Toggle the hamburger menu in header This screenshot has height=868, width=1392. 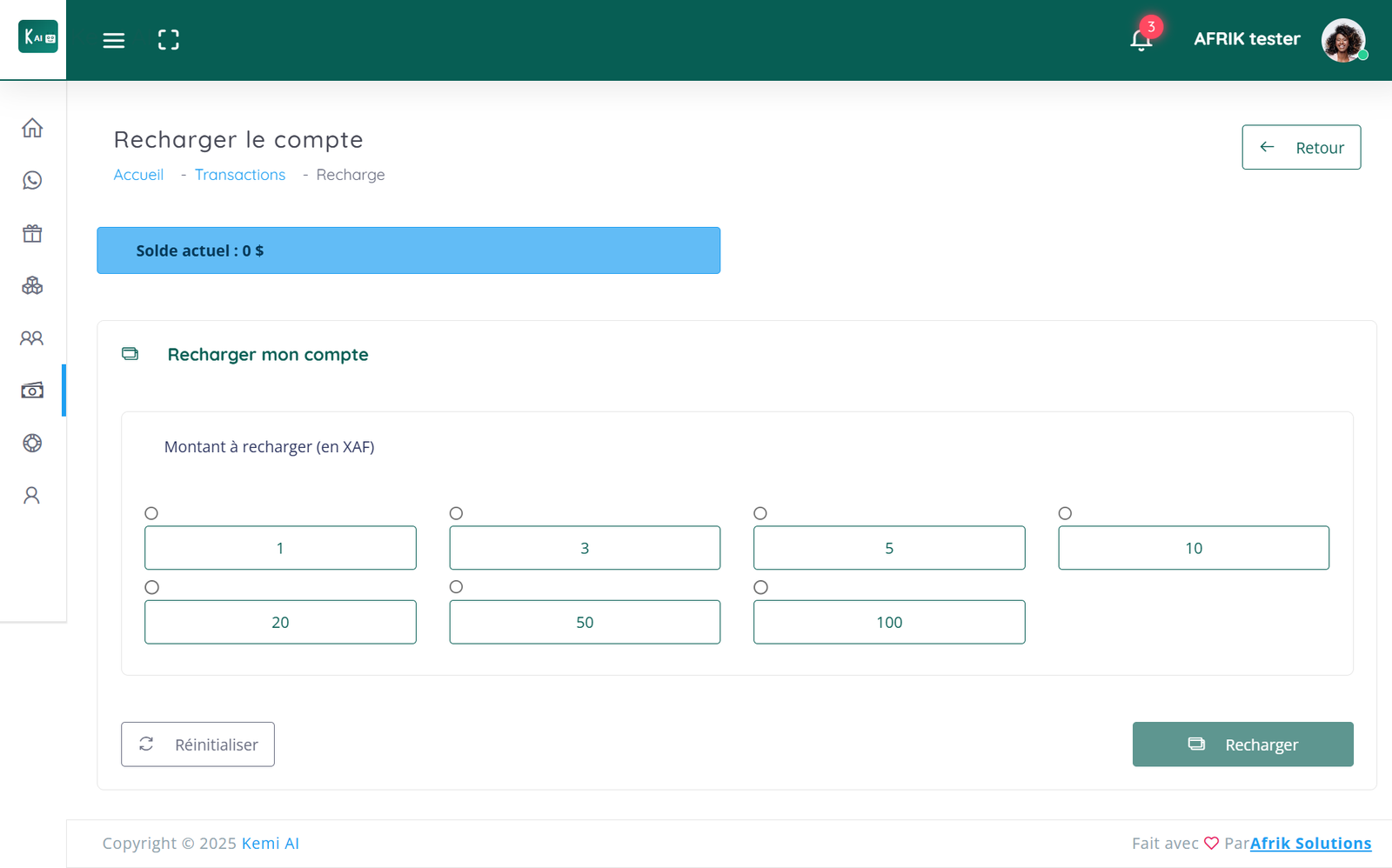pos(114,40)
